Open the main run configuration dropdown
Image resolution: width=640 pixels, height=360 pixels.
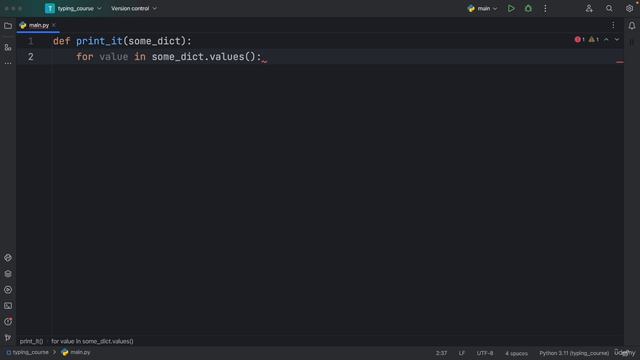click(482, 8)
